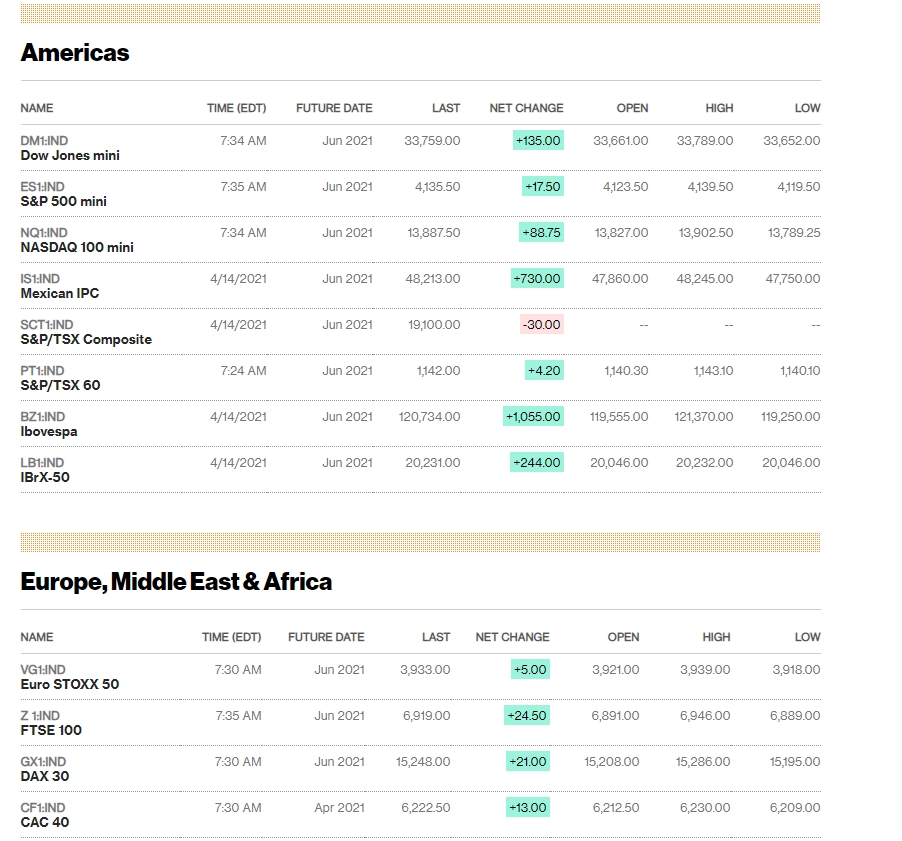Click the FTSE 100 +24.50 change badge

[527, 716]
